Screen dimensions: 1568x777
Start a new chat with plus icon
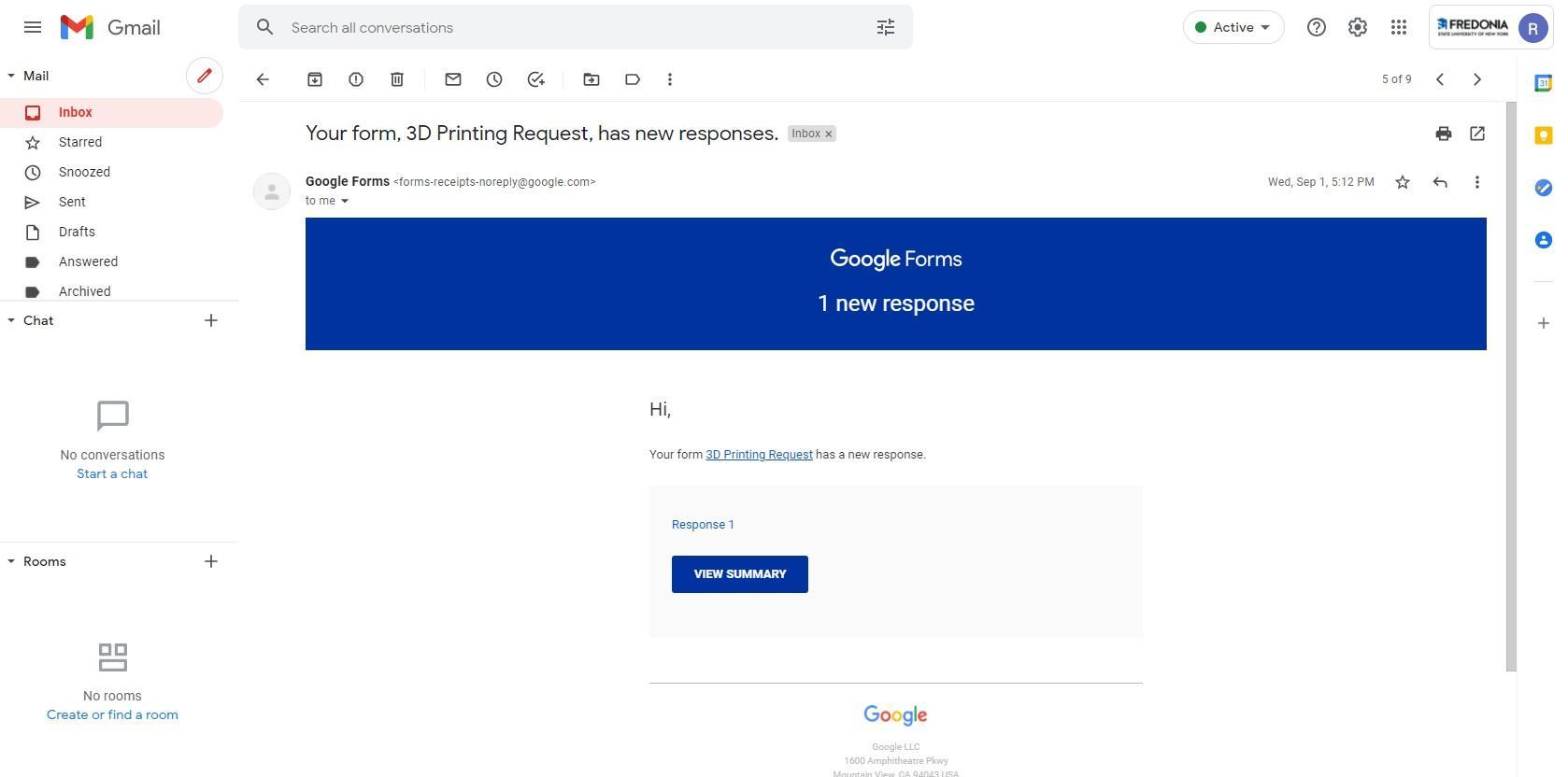(211, 320)
